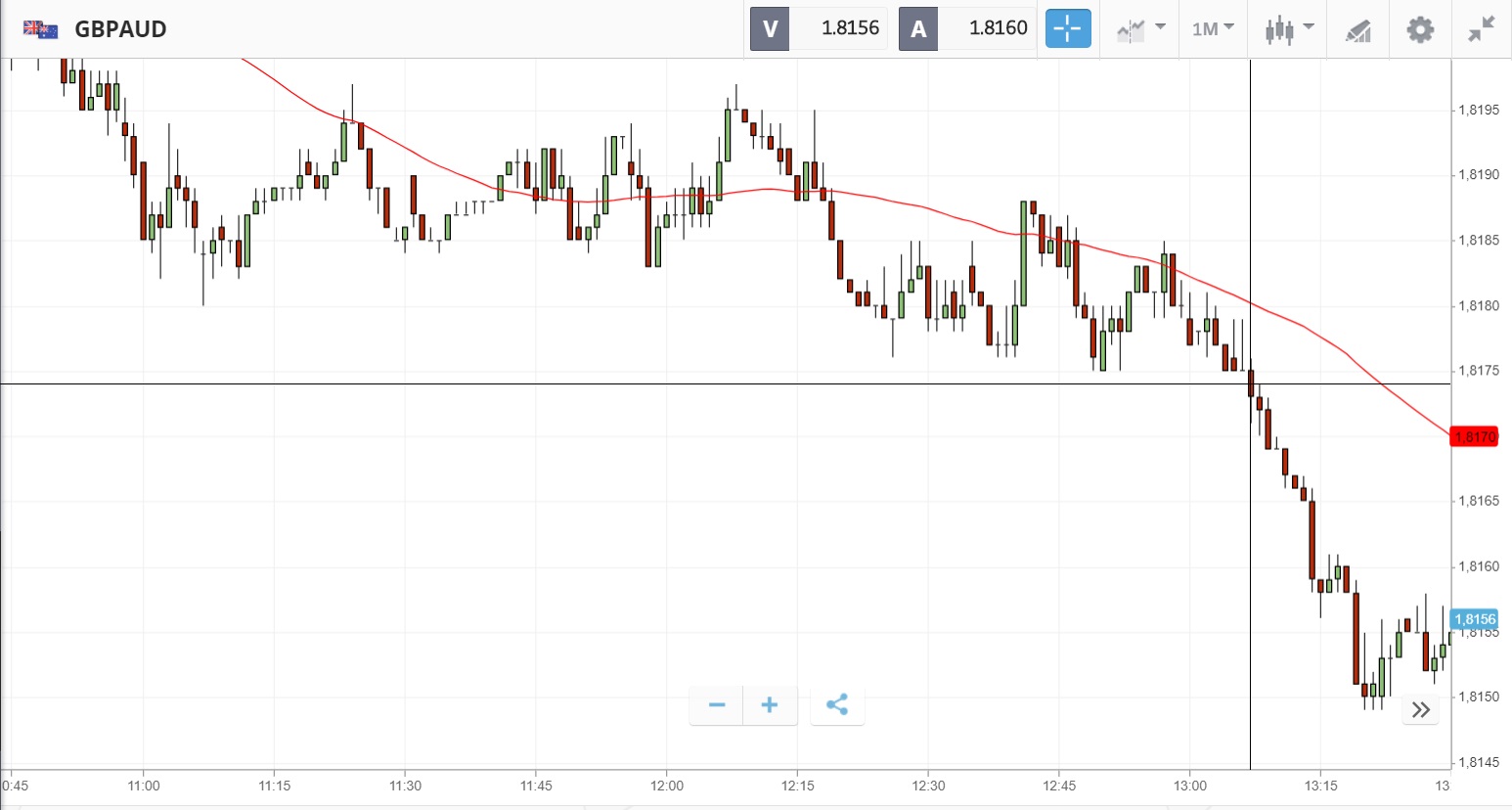Image resolution: width=1512 pixels, height=810 pixels.
Task: Click the 13:00 time axis label
Action: [1190, 786]
